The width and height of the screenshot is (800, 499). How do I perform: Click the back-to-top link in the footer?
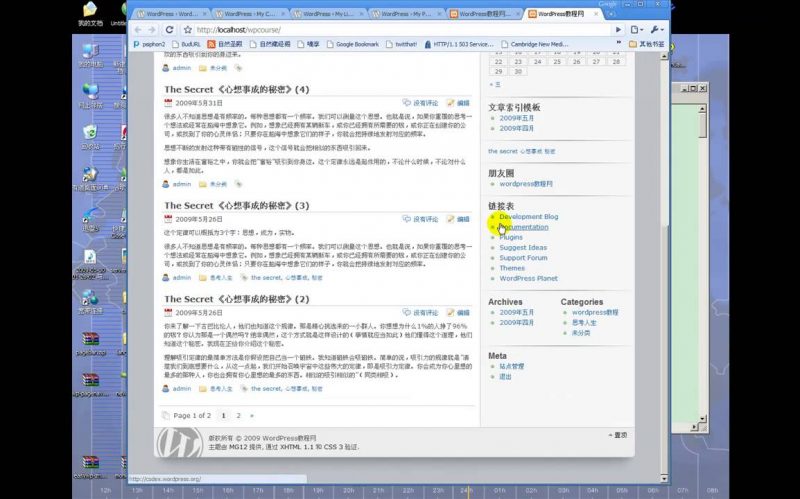(617, 435)
